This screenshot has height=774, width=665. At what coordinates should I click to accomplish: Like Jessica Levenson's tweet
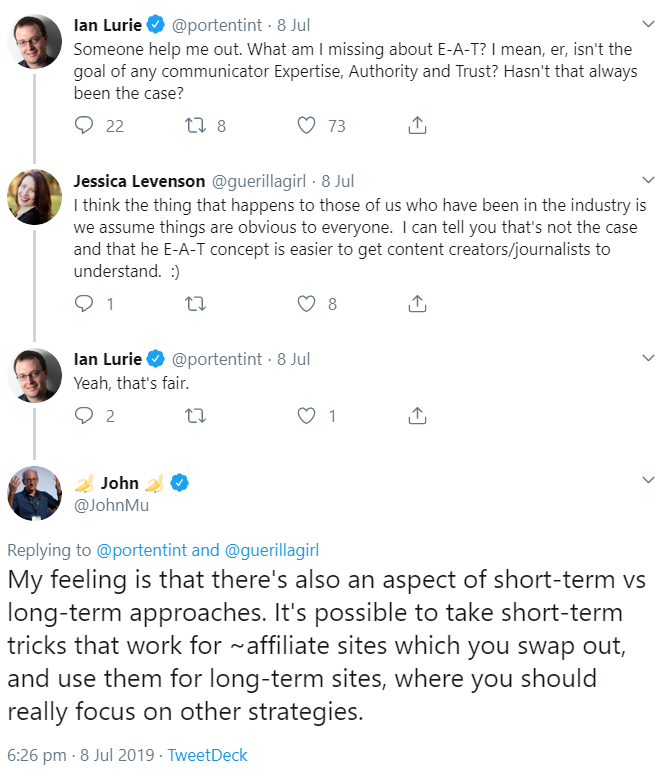click(308, 304)
